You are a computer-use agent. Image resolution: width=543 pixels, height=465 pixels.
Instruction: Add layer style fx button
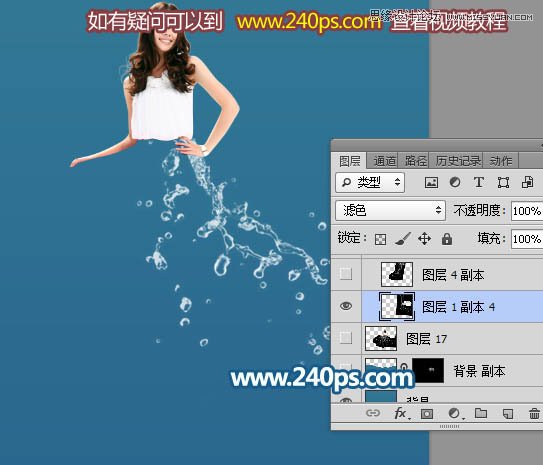[x=401, y=413]
